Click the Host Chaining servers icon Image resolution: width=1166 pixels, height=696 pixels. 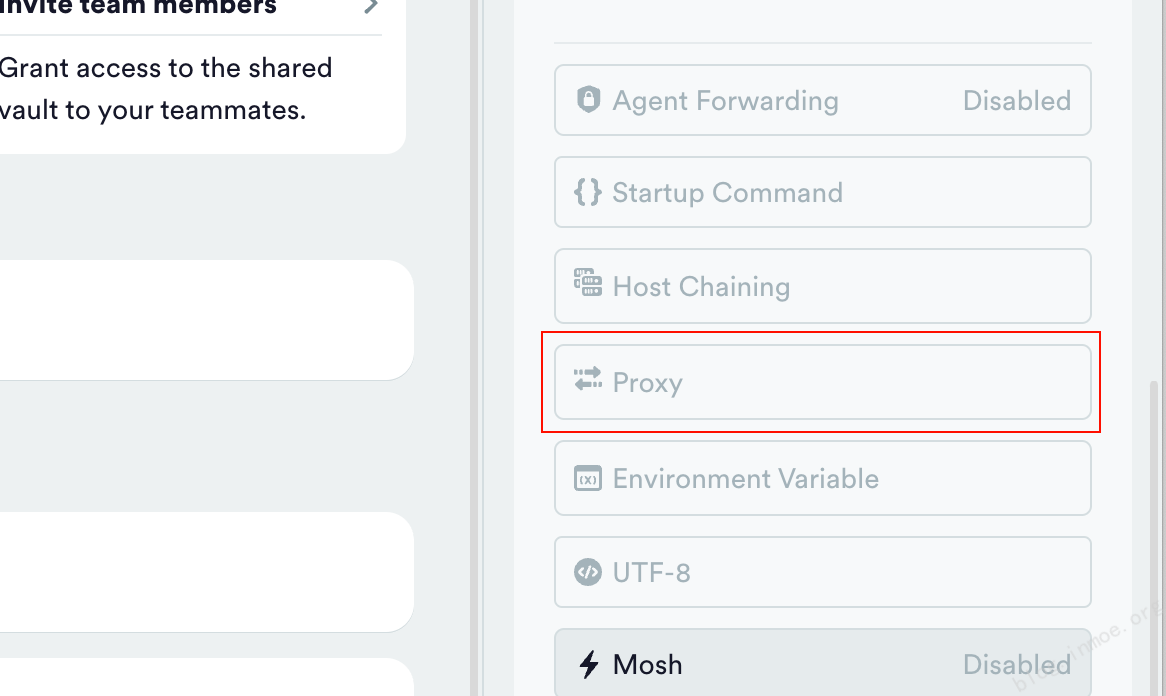click(587, 284)
